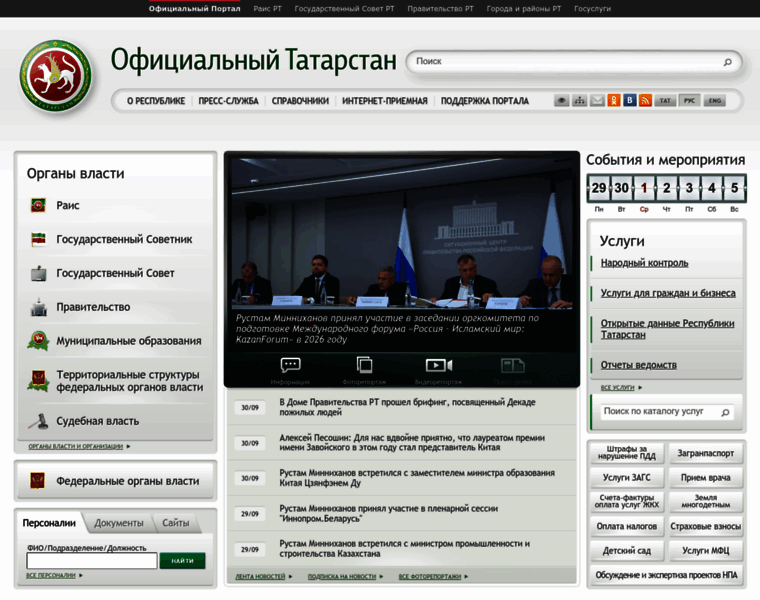Open news about Иннопром.Беларусь plenary session

[x=388, y=513]
